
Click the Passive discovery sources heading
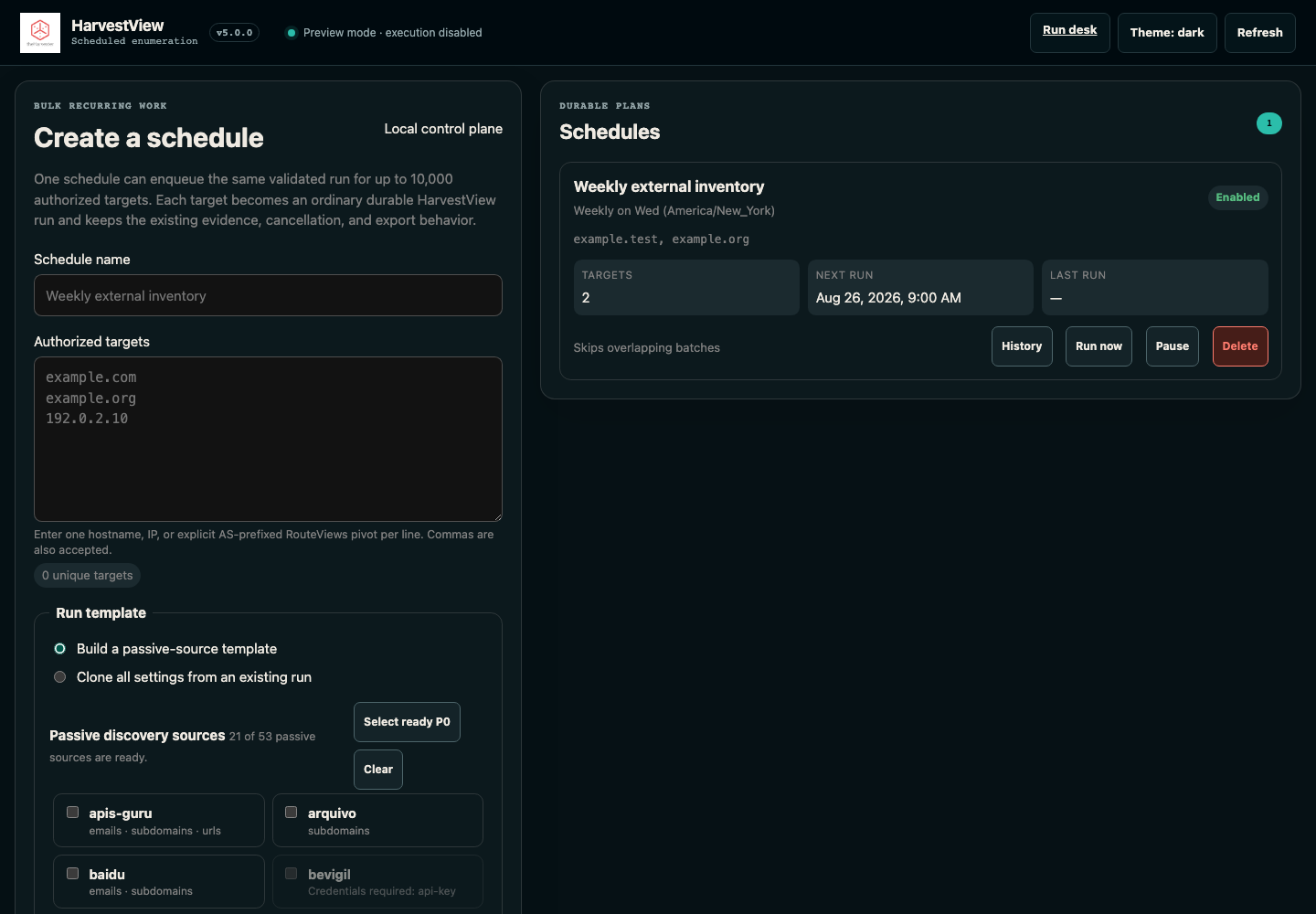click(x=137, y=736)
